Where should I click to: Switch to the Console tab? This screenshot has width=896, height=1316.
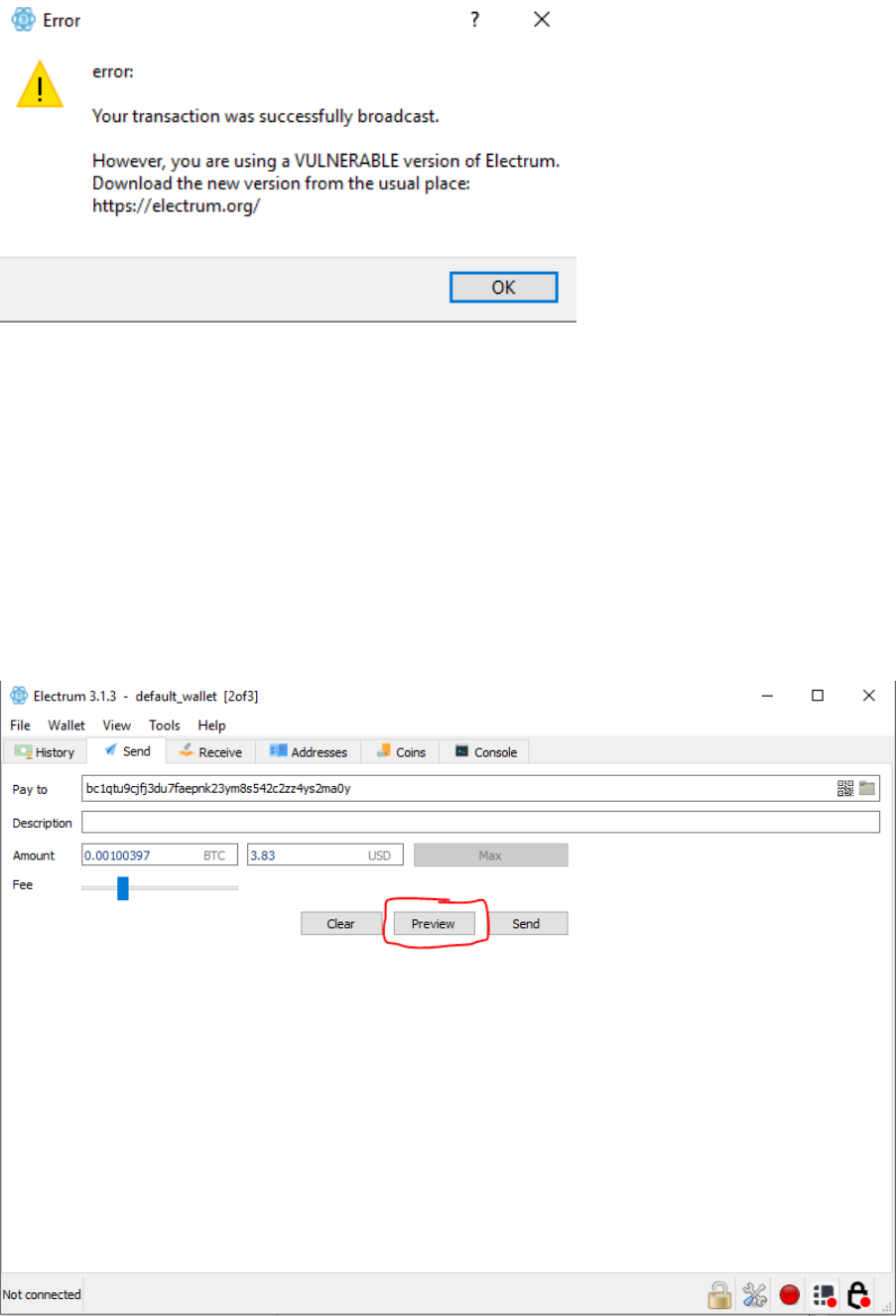485,752
